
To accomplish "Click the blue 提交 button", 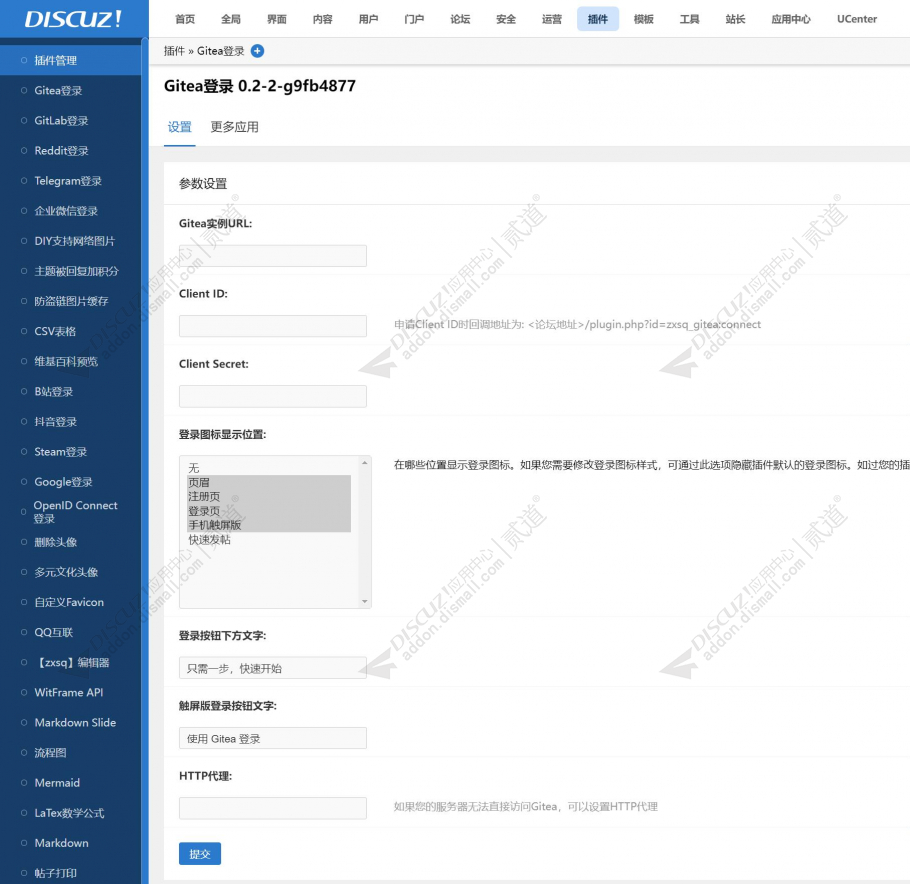I will pos(200,854).
